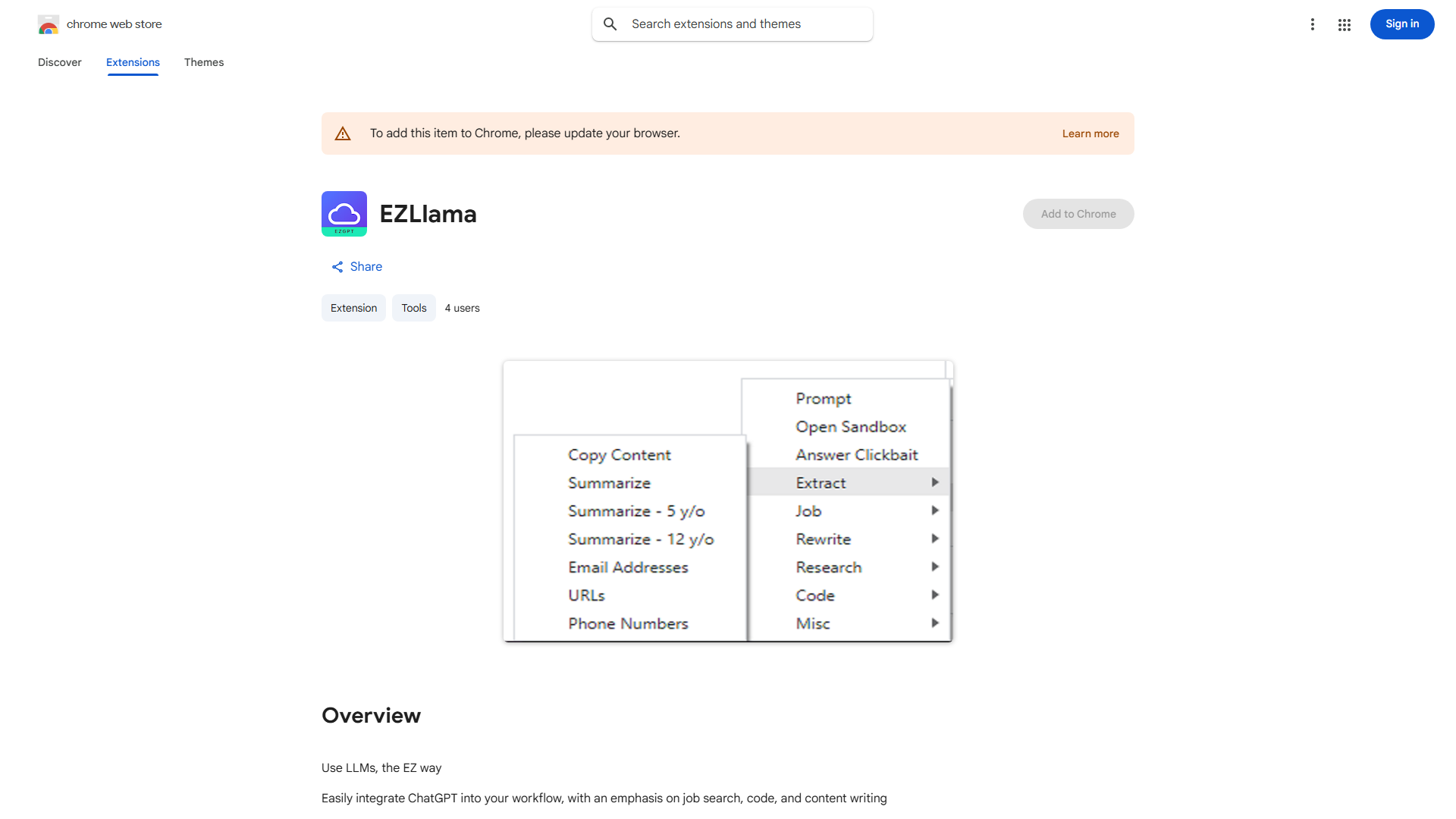
Task: Expand the Misc submenu arrow
Action: point(934,623)
